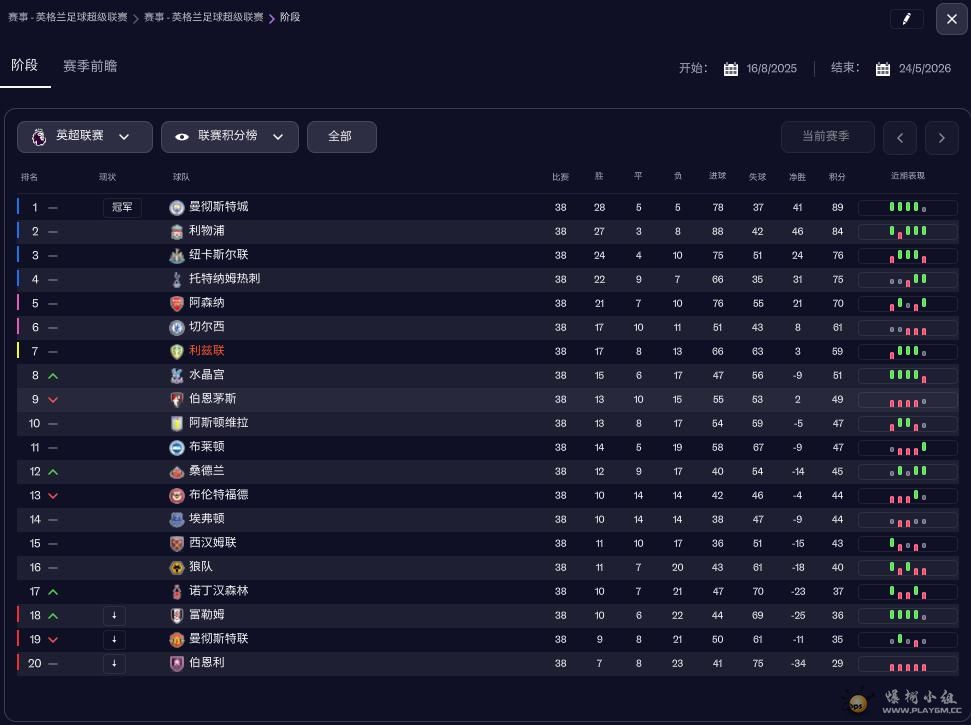971x725 pixels.
Task: Click the 全部 filter button
Action: pyautogui.click(x=341, y=137)
